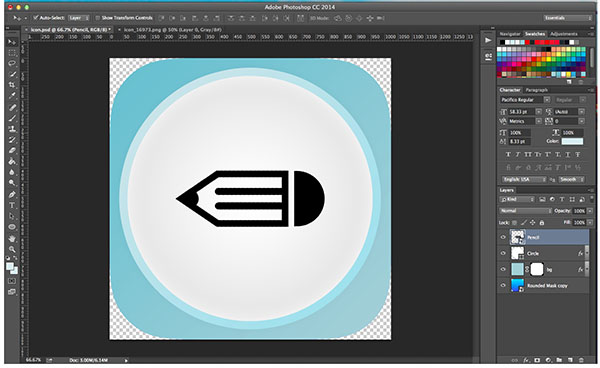
Task: Hide the Circle layer
Action: (503, 253)
